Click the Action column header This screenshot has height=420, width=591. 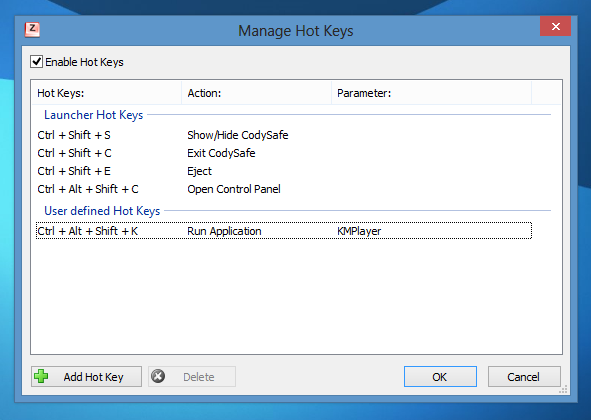coord(256,93)
